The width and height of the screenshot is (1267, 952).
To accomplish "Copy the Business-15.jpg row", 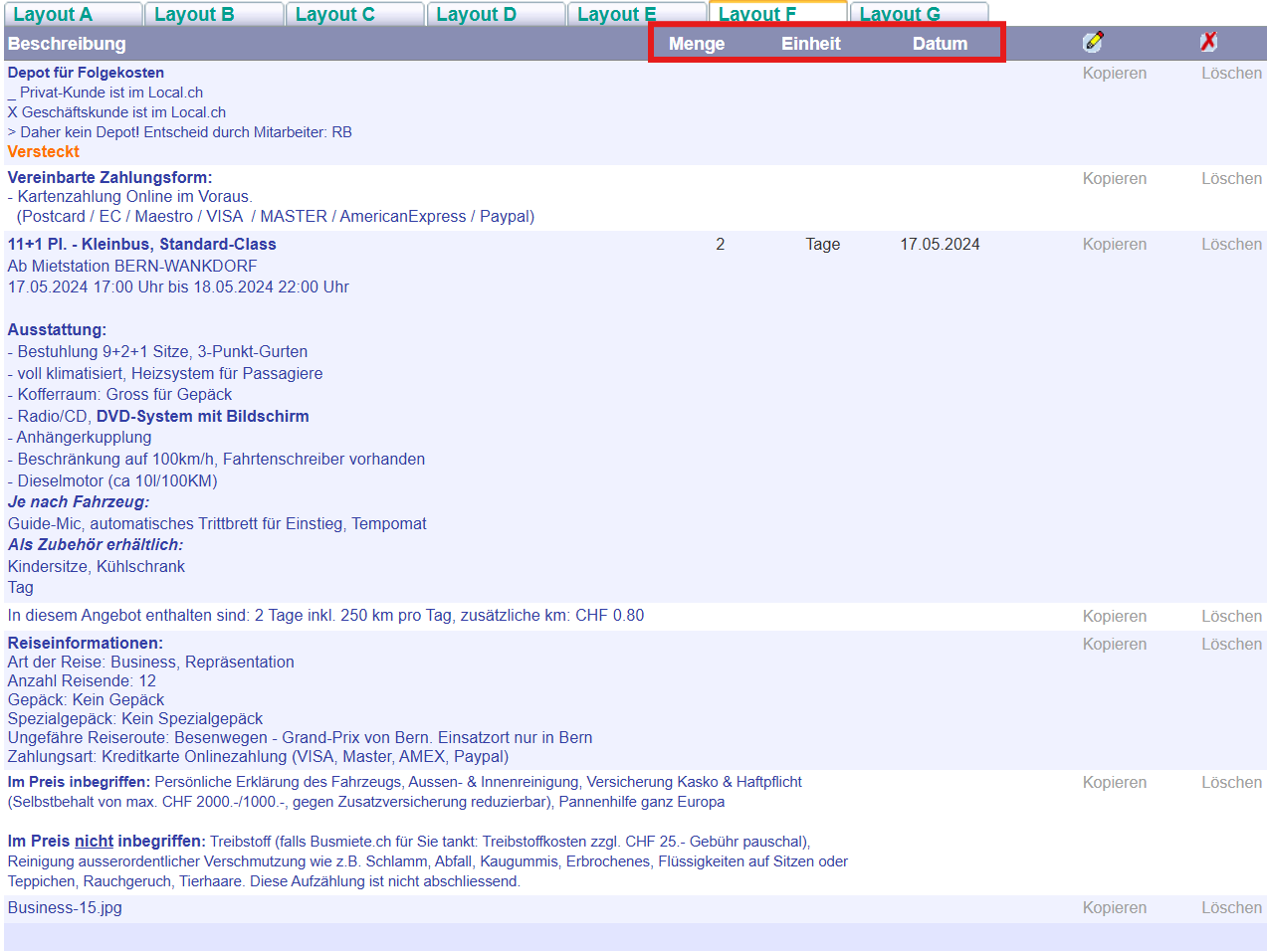I will click(x=1115, y=908).
